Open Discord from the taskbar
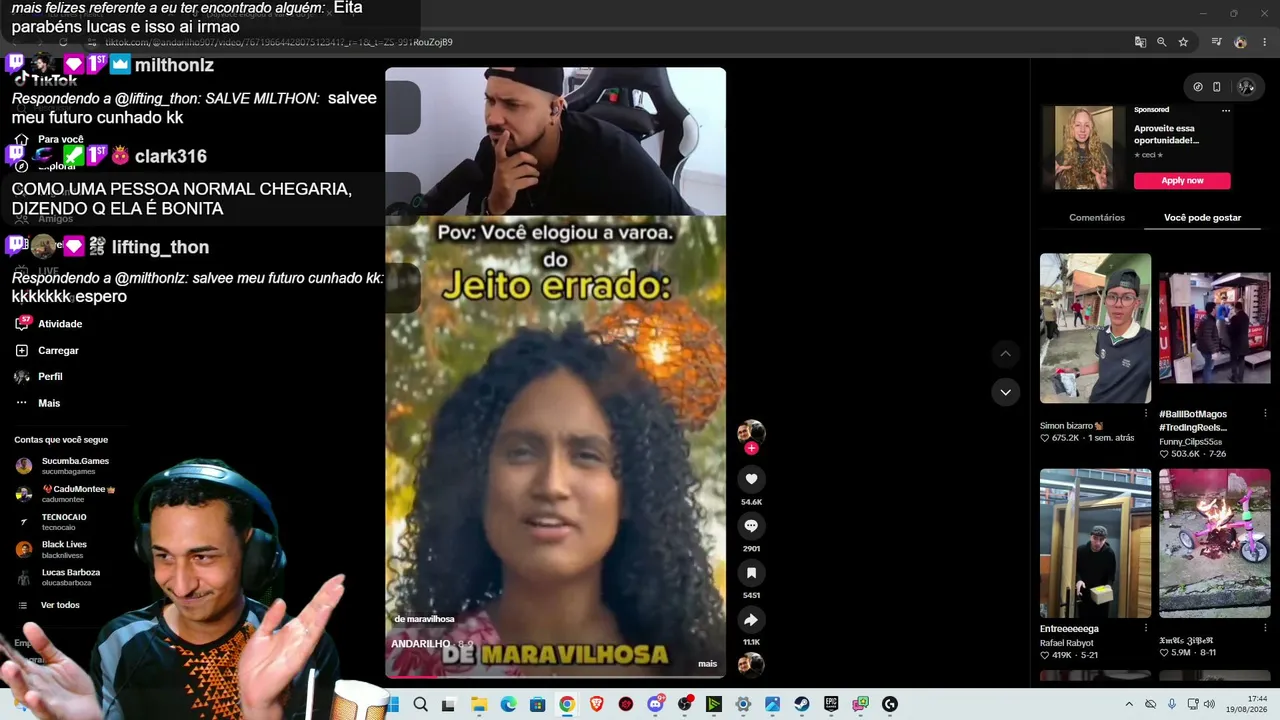 (655, 704)
